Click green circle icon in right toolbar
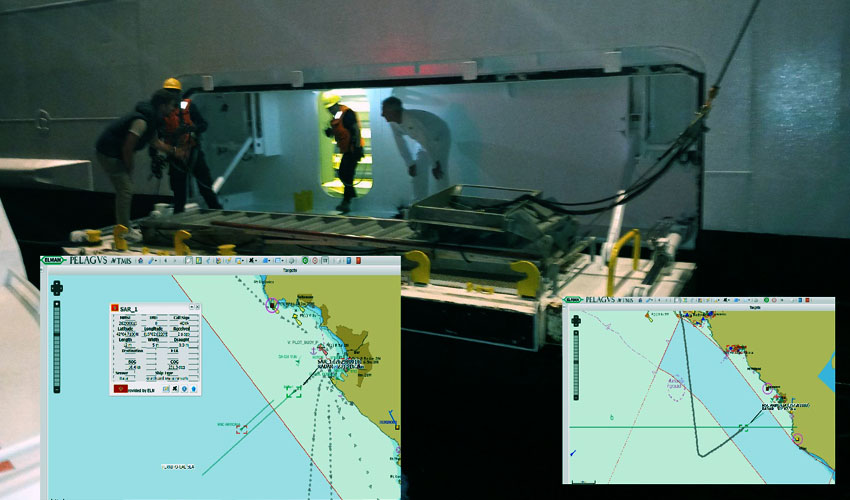 [x=767, y=300]
